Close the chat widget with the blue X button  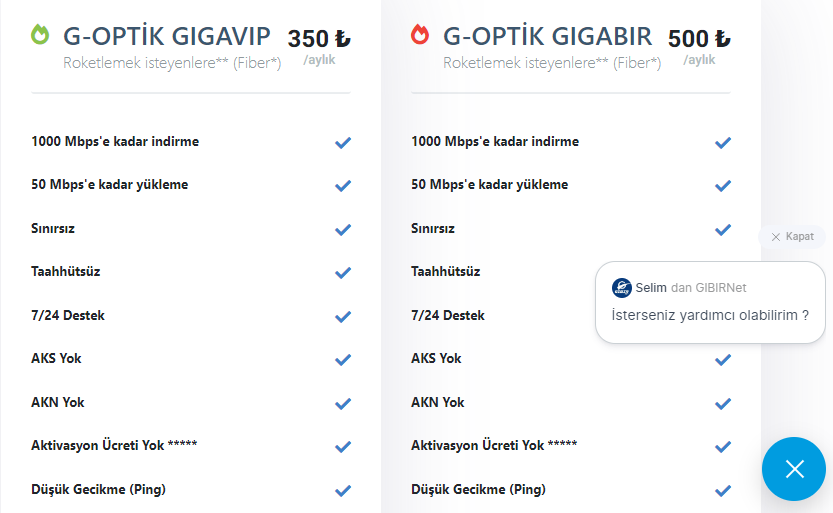[x=794, y=468]
